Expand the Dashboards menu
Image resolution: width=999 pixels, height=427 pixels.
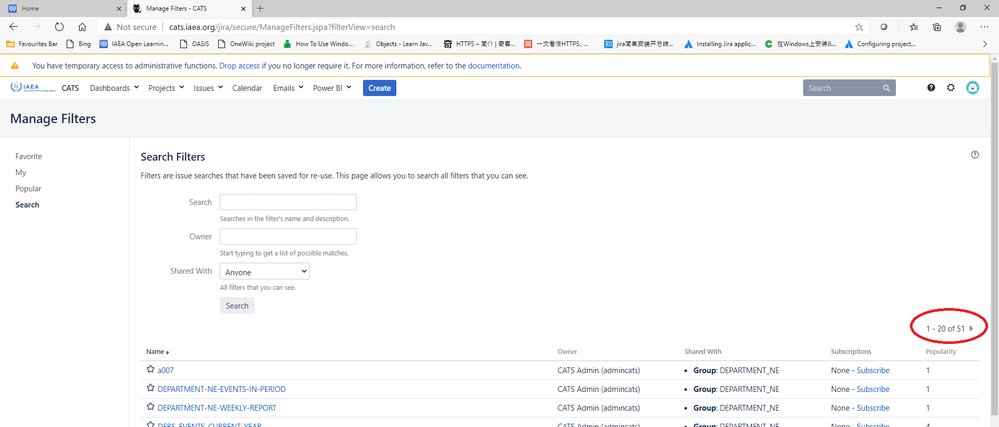[114, 88]
